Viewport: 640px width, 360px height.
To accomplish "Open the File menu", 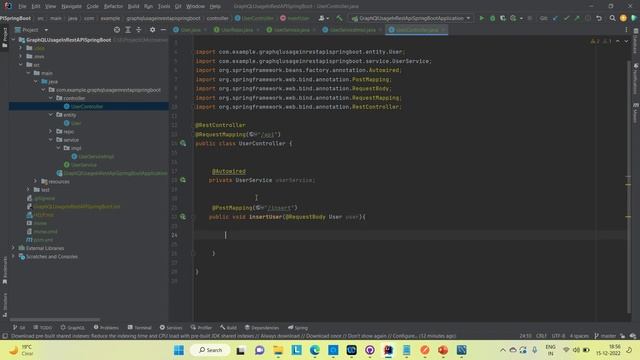I will pyautogui.click(x=22, y=6).
